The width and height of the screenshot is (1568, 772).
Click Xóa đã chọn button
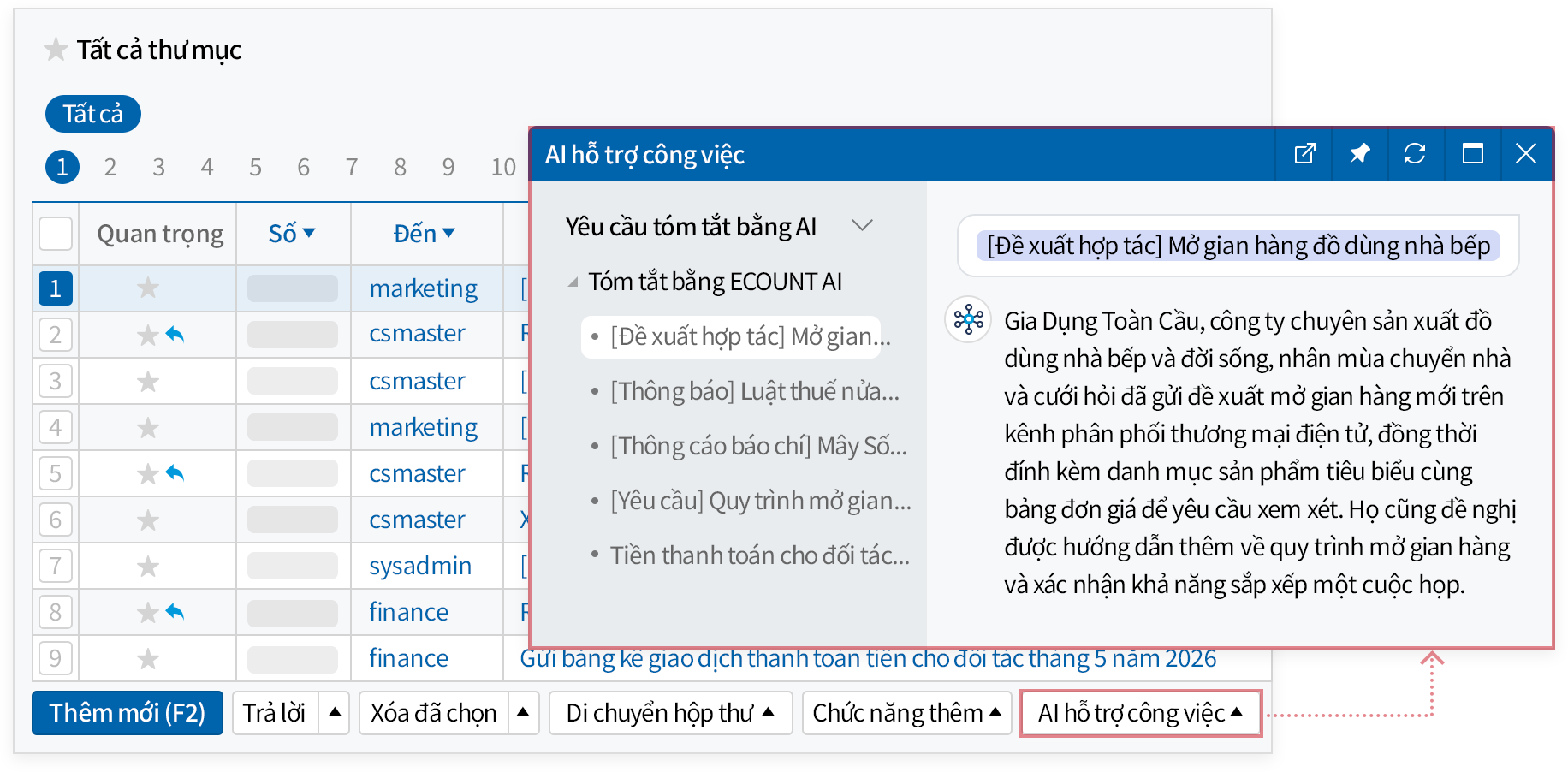point(433,712)
